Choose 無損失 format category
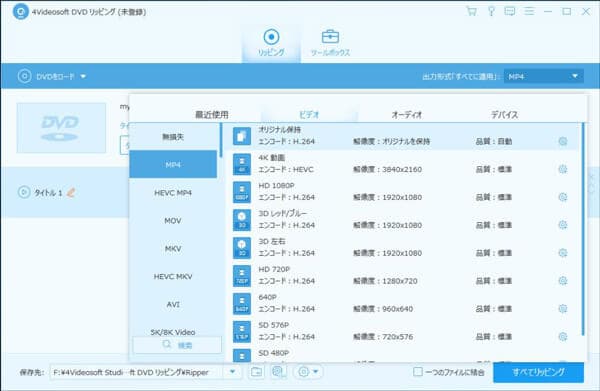The width and height of the screenshot is (600, 391). 173,137
